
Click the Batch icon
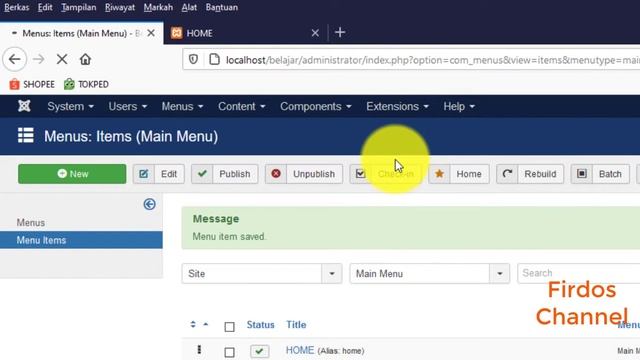[582, 174]
